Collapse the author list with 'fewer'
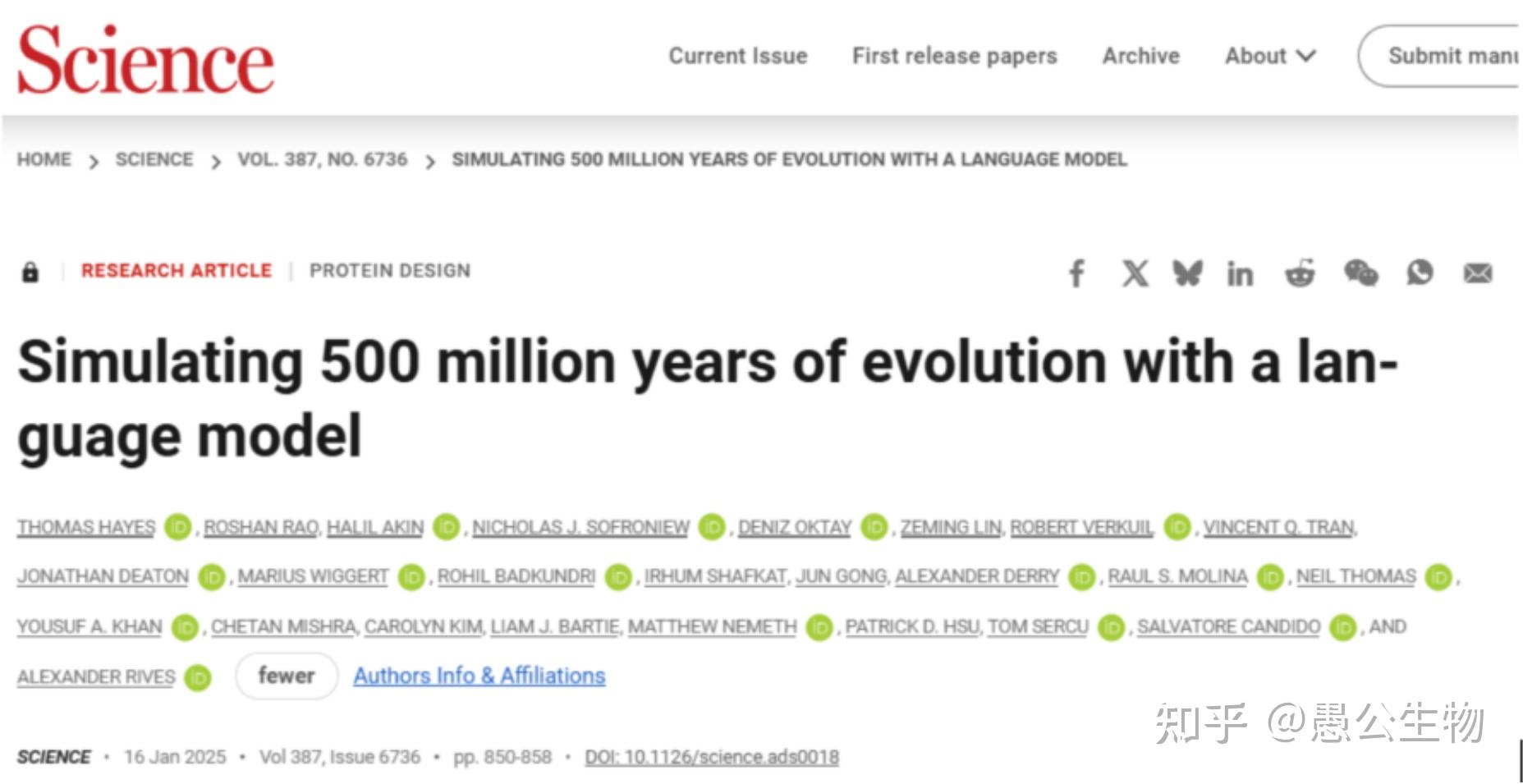 point(285,675)
